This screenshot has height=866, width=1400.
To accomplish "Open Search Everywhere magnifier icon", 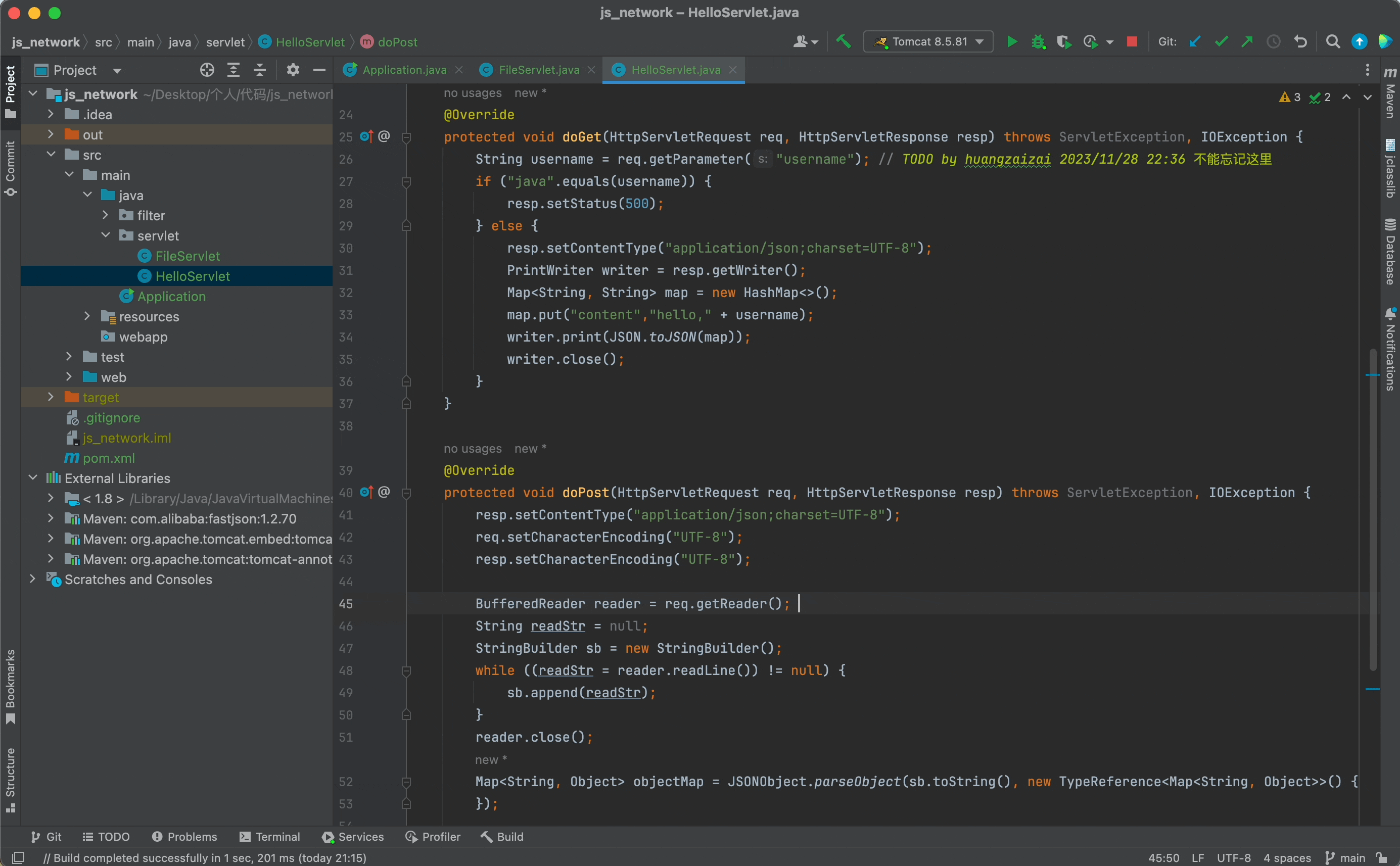I will (x=1332, y=42).
